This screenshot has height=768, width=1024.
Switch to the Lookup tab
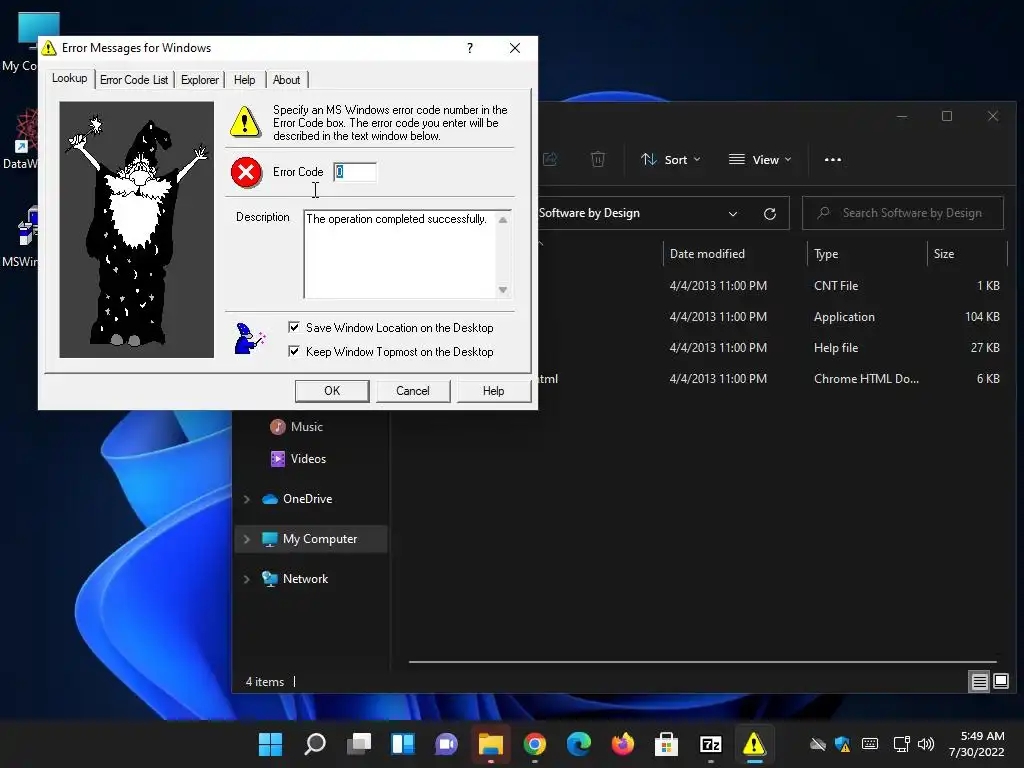click(x=69, y=78)
